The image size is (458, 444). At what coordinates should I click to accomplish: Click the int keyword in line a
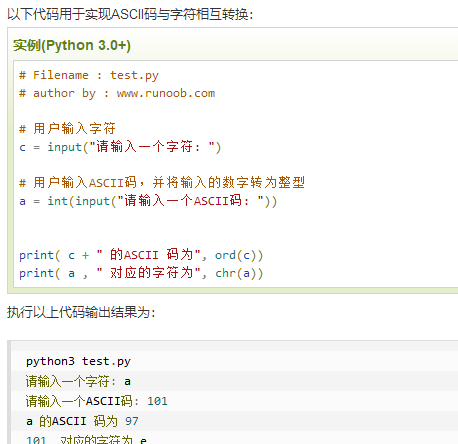(58, 201)
